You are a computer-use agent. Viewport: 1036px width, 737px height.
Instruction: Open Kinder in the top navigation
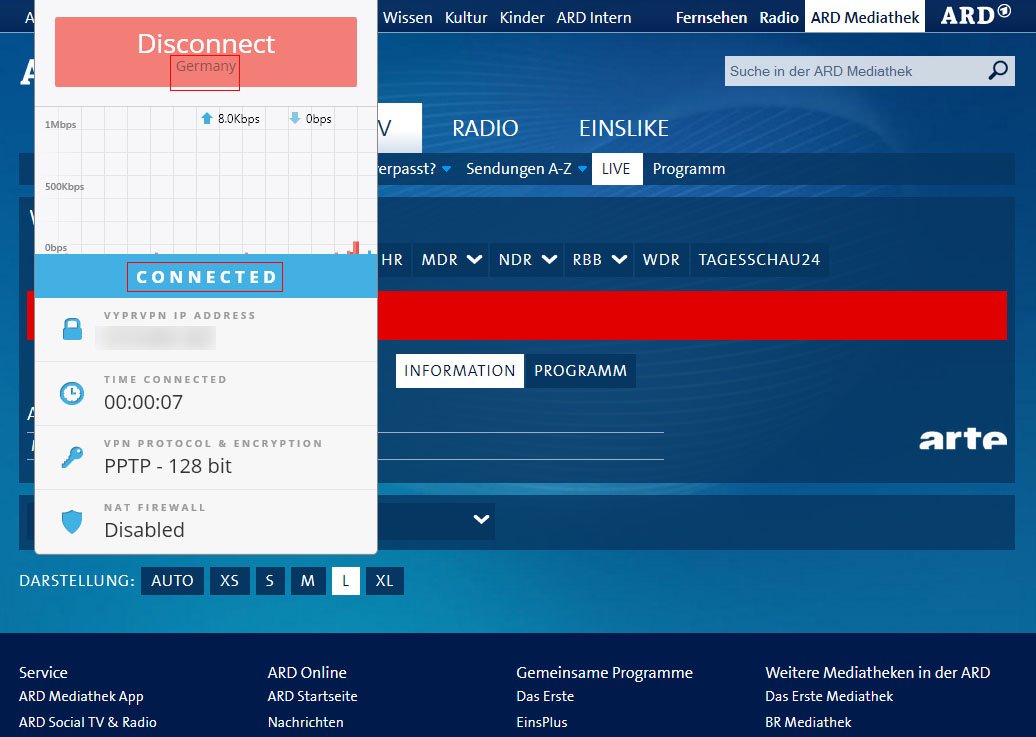click(x=522, y=17)
